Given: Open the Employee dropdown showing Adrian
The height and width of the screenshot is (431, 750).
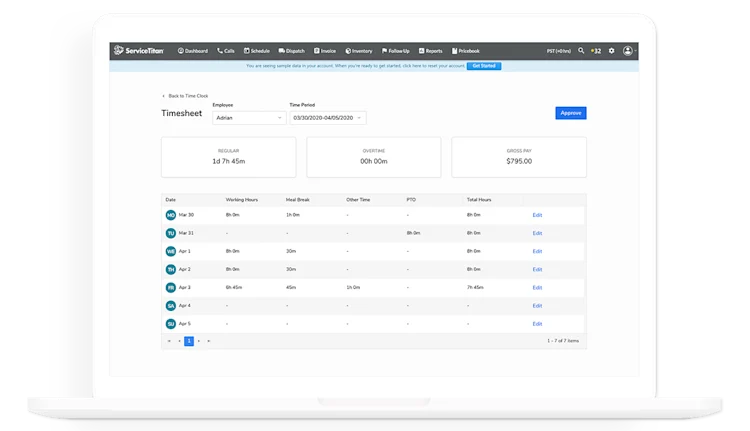Looking at the screenshot, I should (x=249, y=118).
